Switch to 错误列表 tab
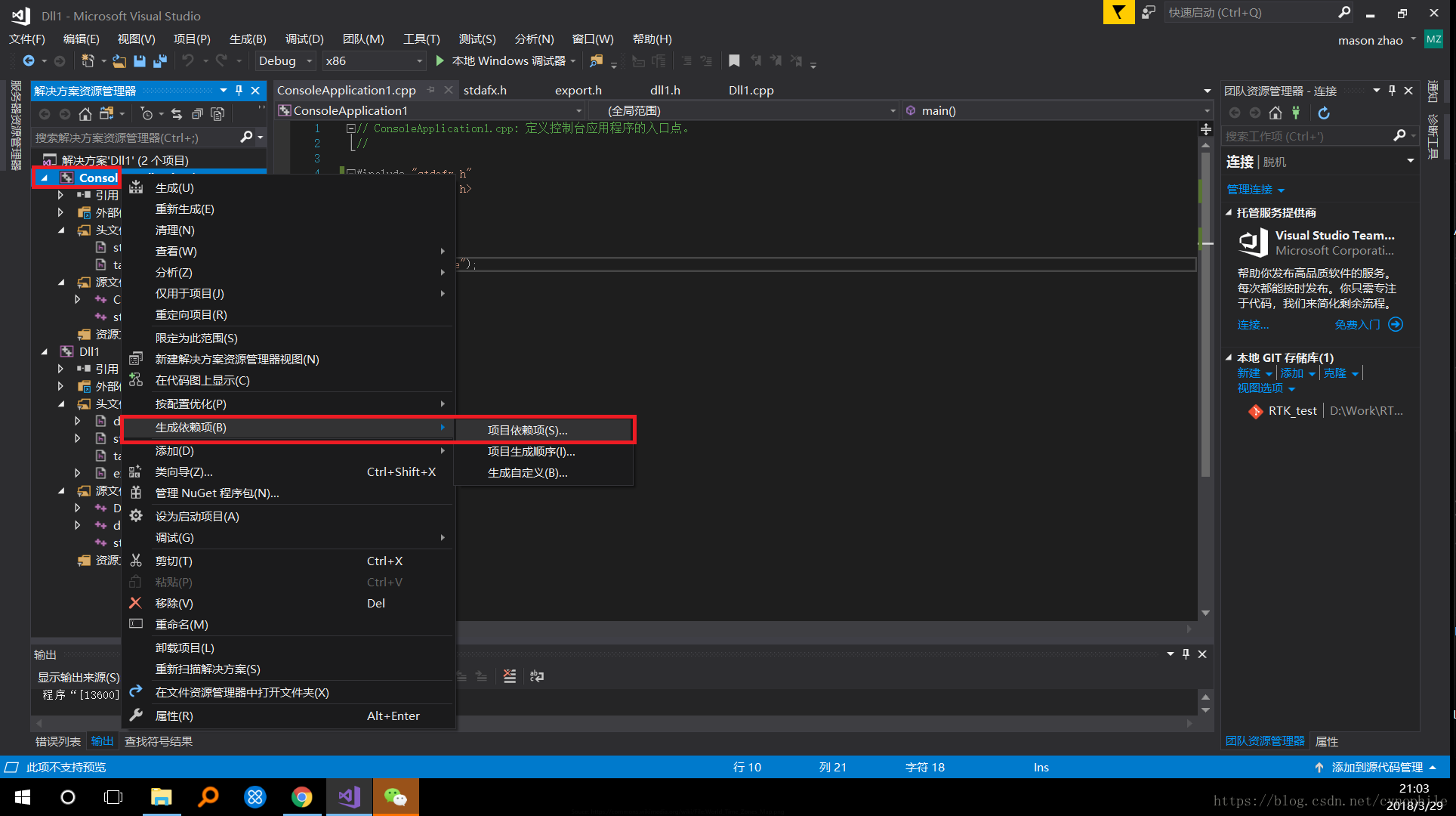Screen dimensions: 1456x816 pyautogui.click(x=58, y=741)
